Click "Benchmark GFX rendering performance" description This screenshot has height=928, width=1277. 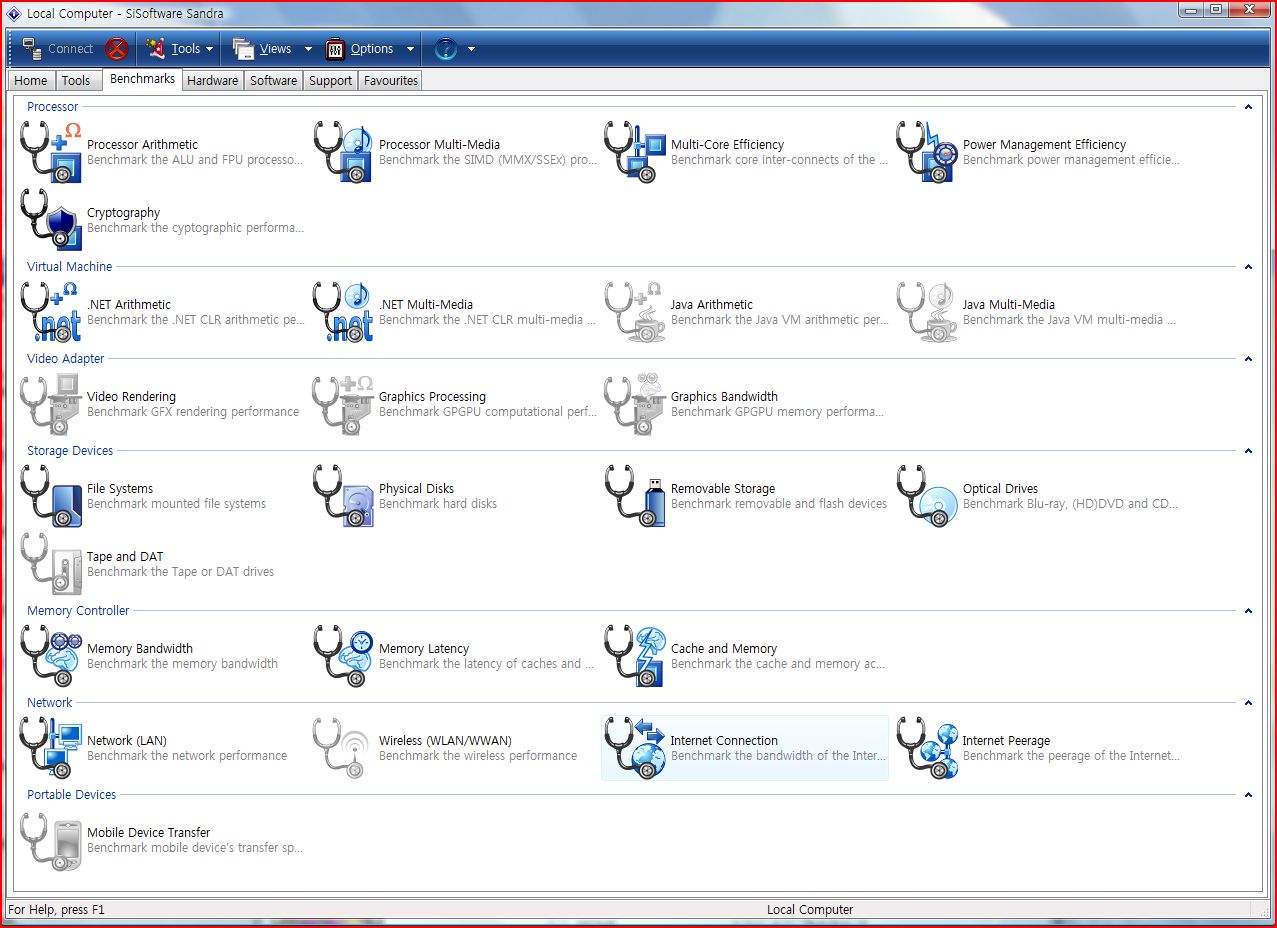(x=193, y=412)
